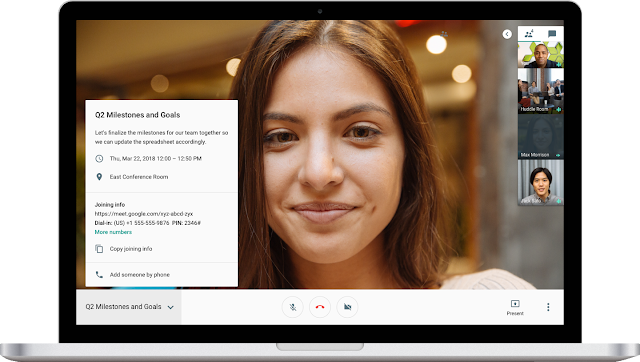Select the Jack Sato participant thumbnail
The height and width of the screenshot is (362, 640).
(x=540, y=182)
